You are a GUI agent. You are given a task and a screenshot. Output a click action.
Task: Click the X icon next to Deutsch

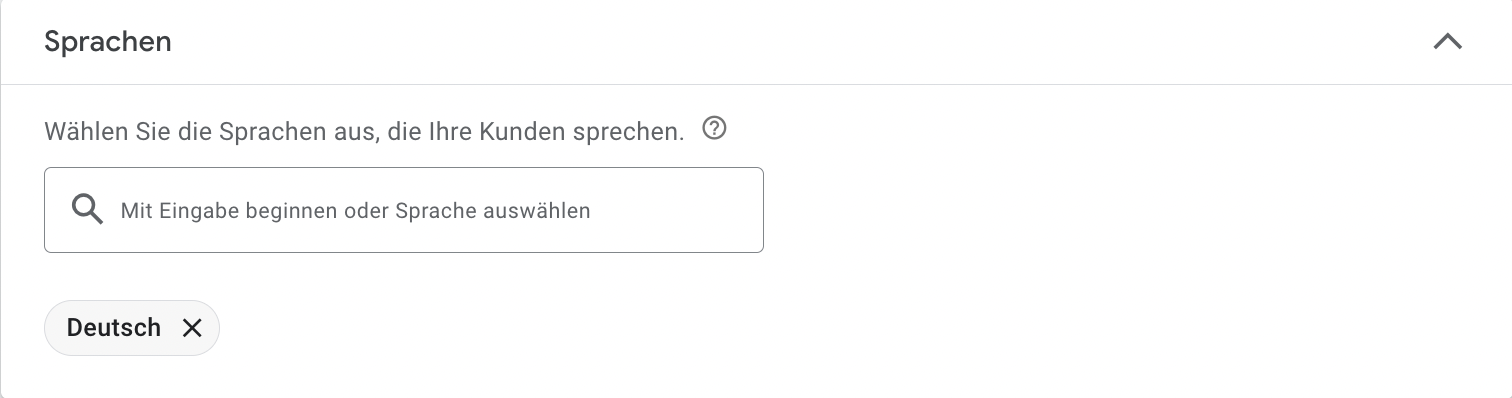192,328
